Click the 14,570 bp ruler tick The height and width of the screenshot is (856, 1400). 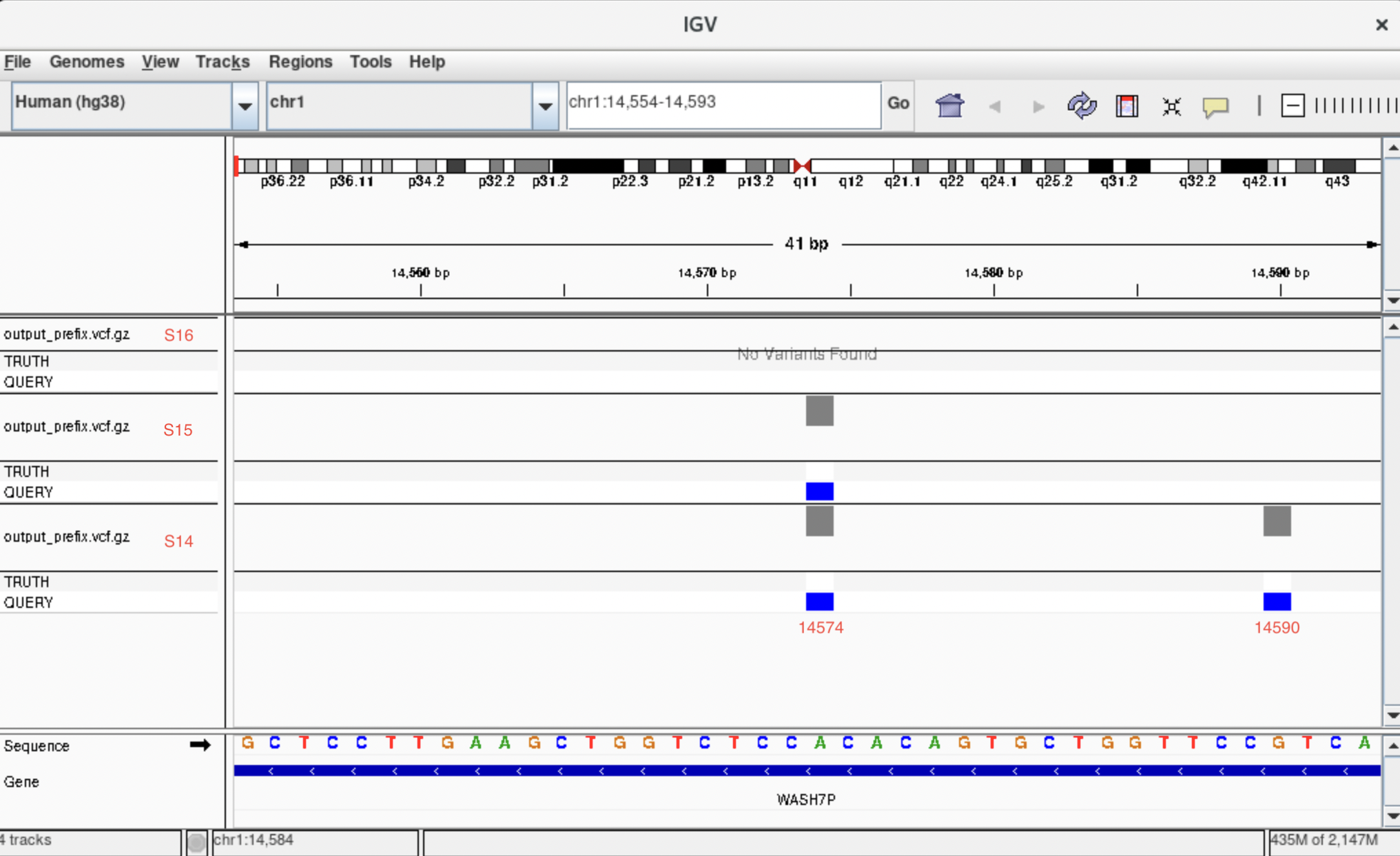(708, 289)
